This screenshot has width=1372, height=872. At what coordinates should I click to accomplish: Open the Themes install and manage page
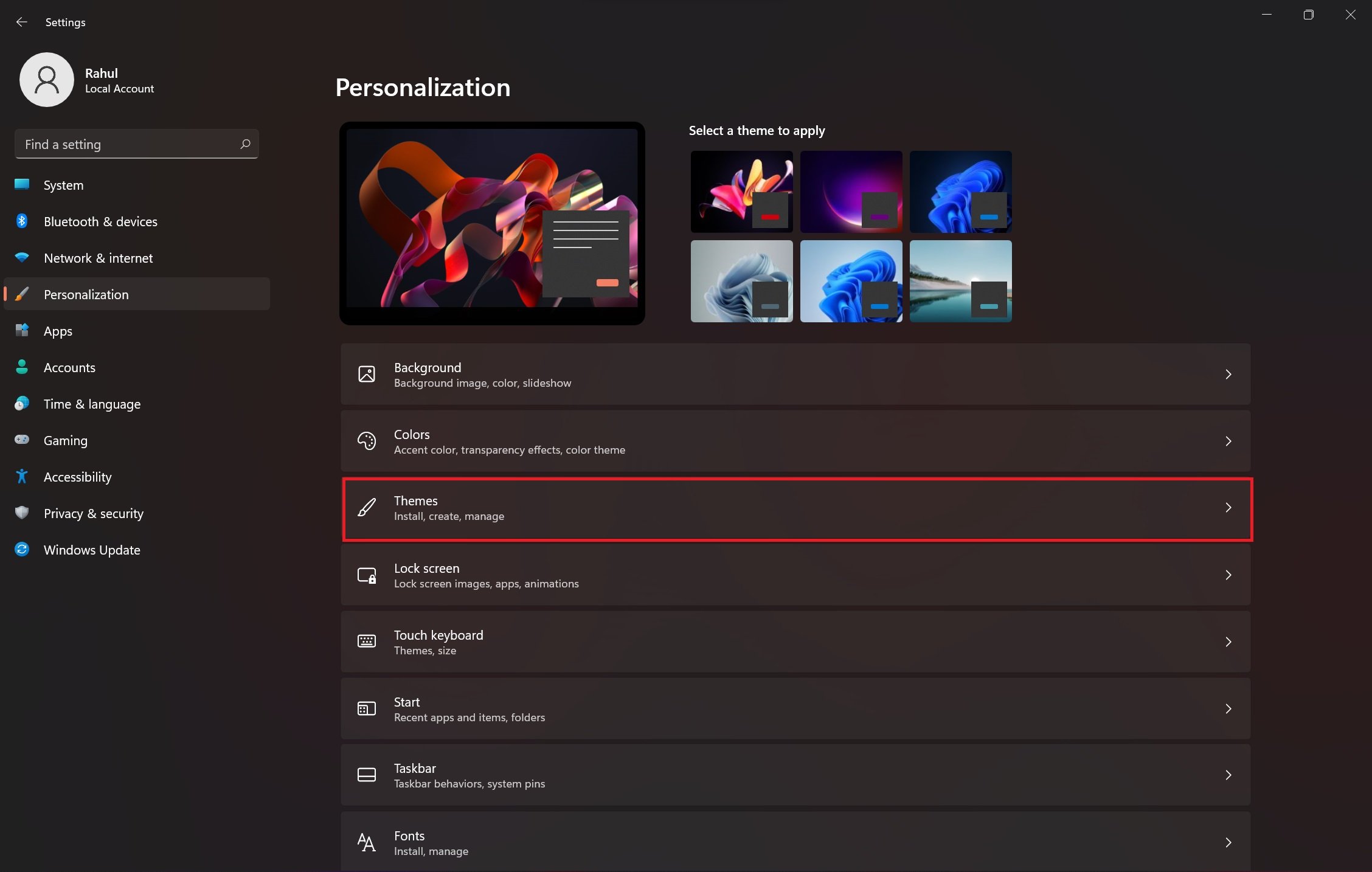click(795, 508)
